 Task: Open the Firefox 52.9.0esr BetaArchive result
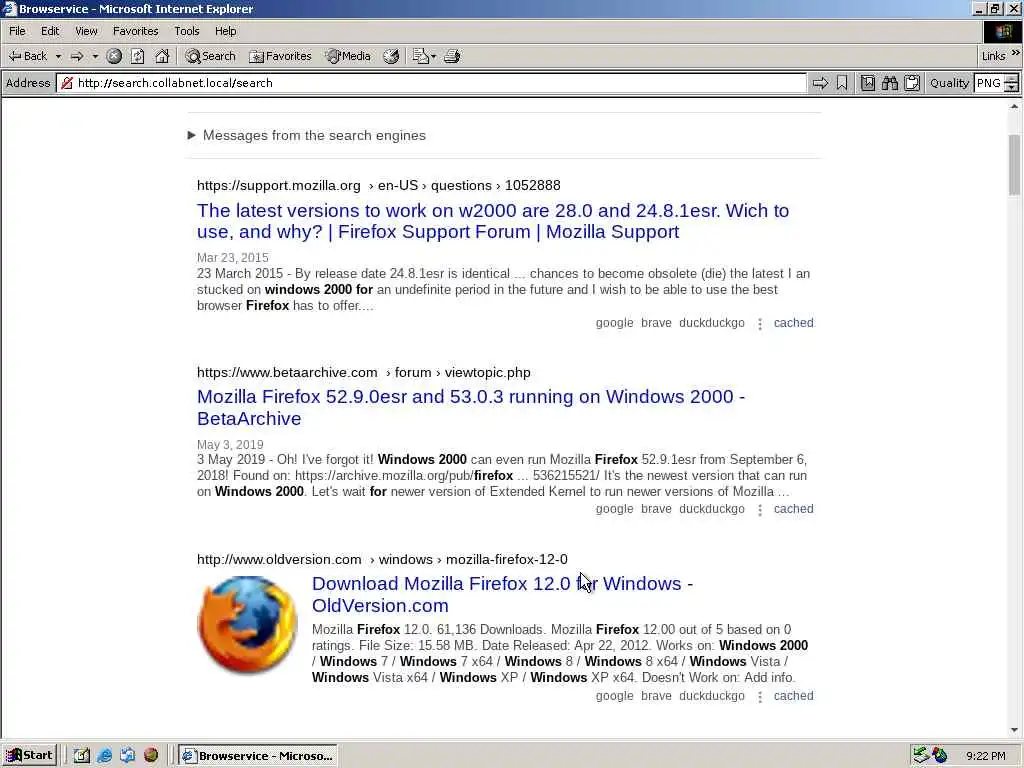(471, 408)
